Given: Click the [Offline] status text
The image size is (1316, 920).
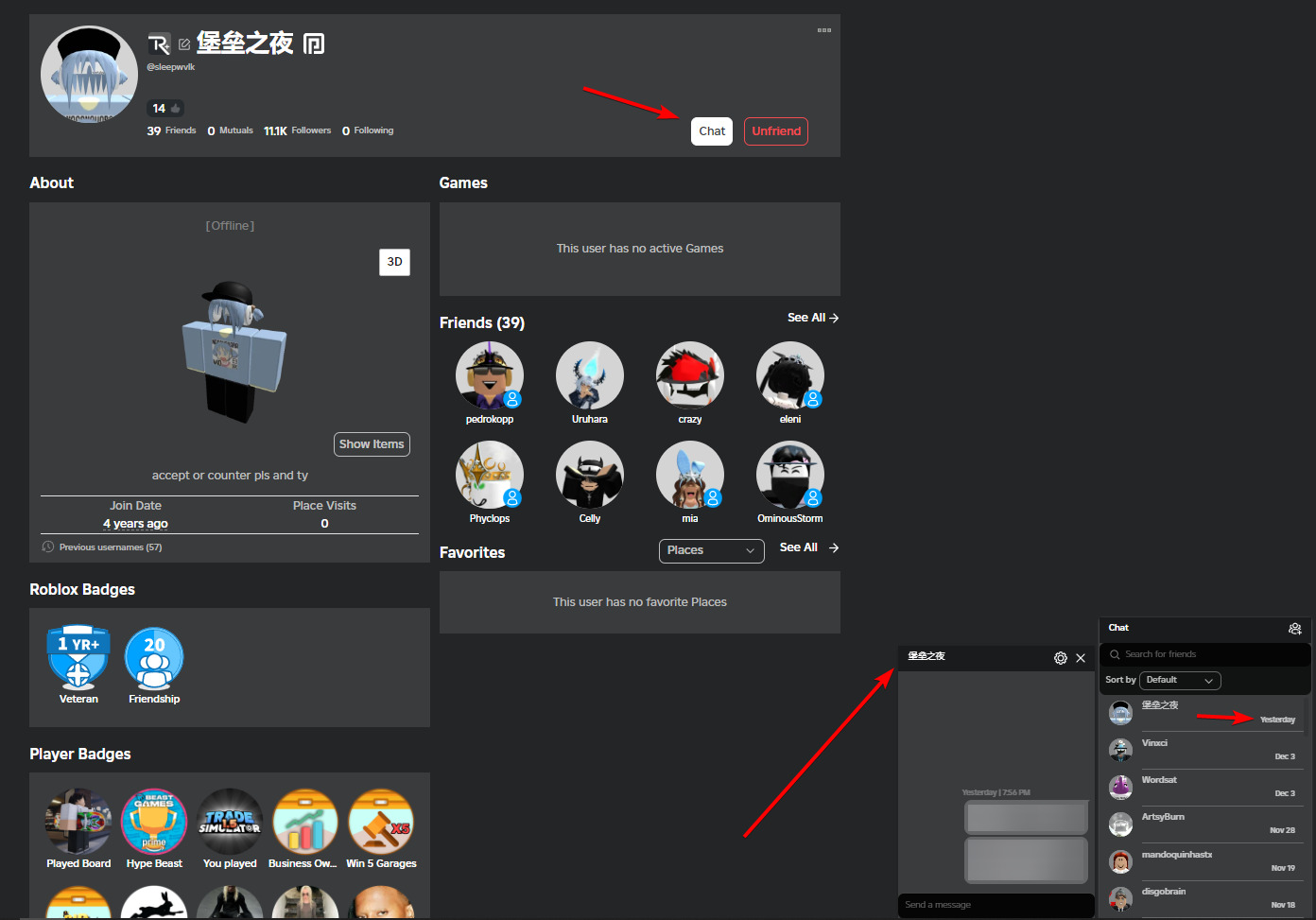Looking at the screenshot, I should coord(230,226).
